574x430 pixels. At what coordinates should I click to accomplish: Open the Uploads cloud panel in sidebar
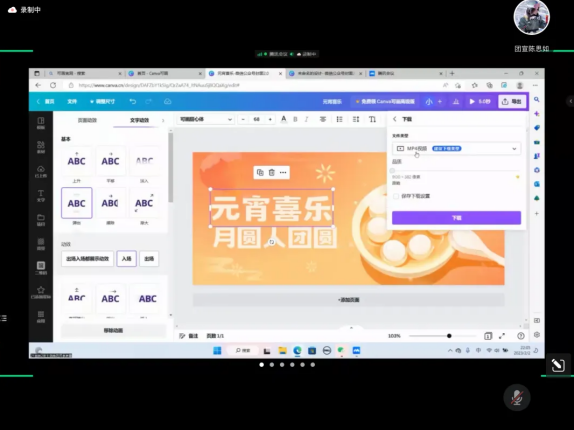click(41, 171)
